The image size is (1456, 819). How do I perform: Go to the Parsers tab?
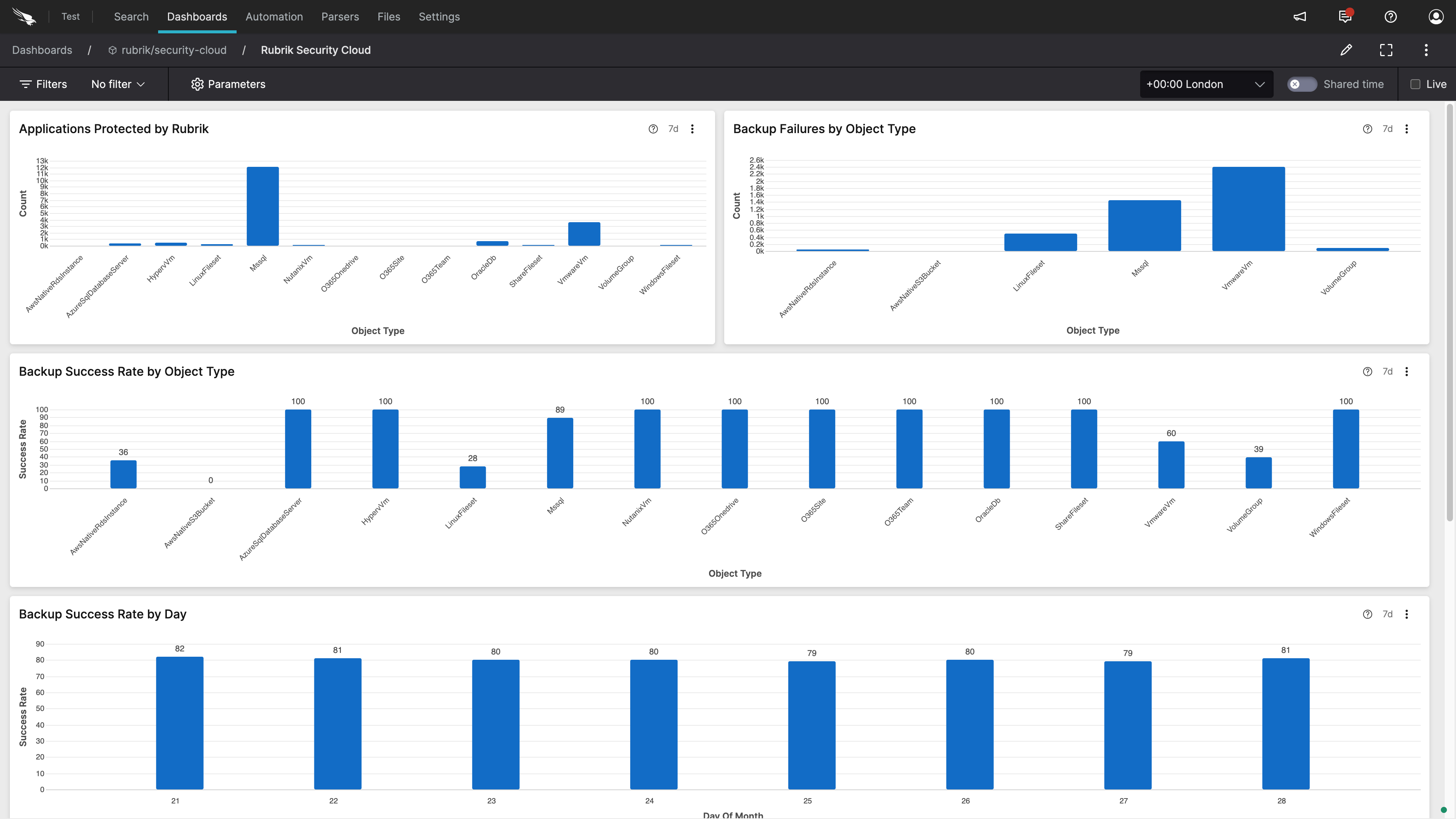click(340, 17)
